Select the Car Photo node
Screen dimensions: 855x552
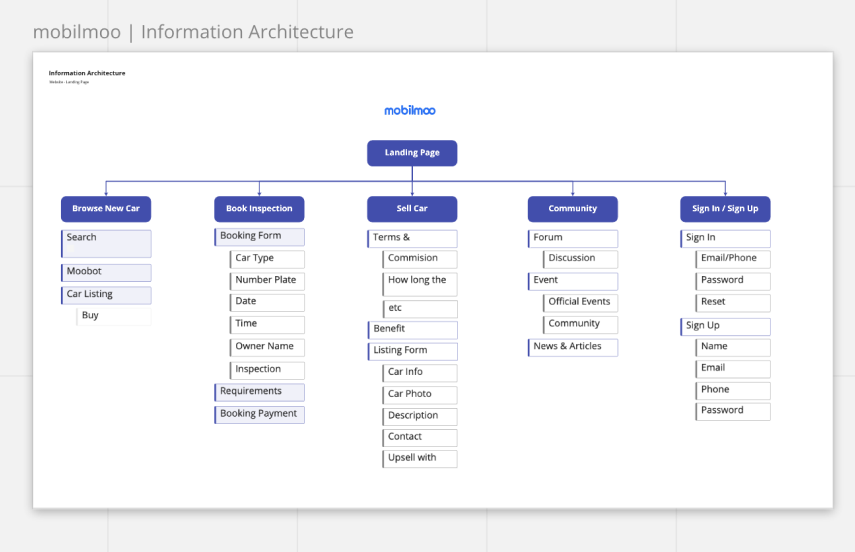click(420, 394)
